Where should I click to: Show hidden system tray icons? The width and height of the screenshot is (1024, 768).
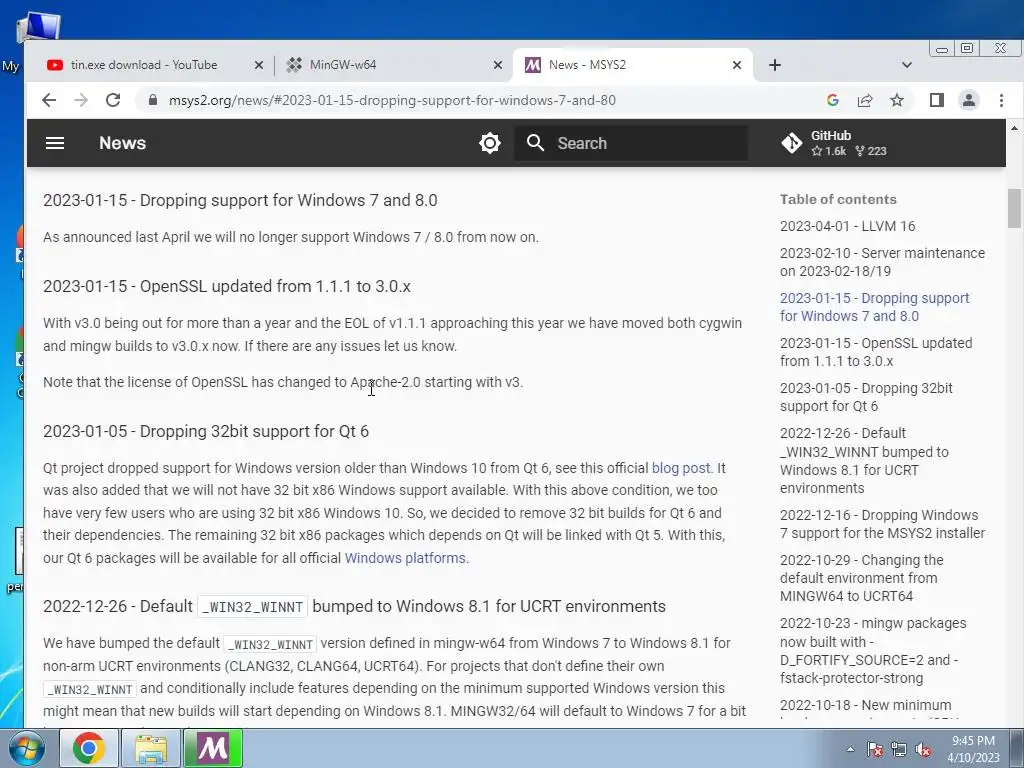coord(850,750)
